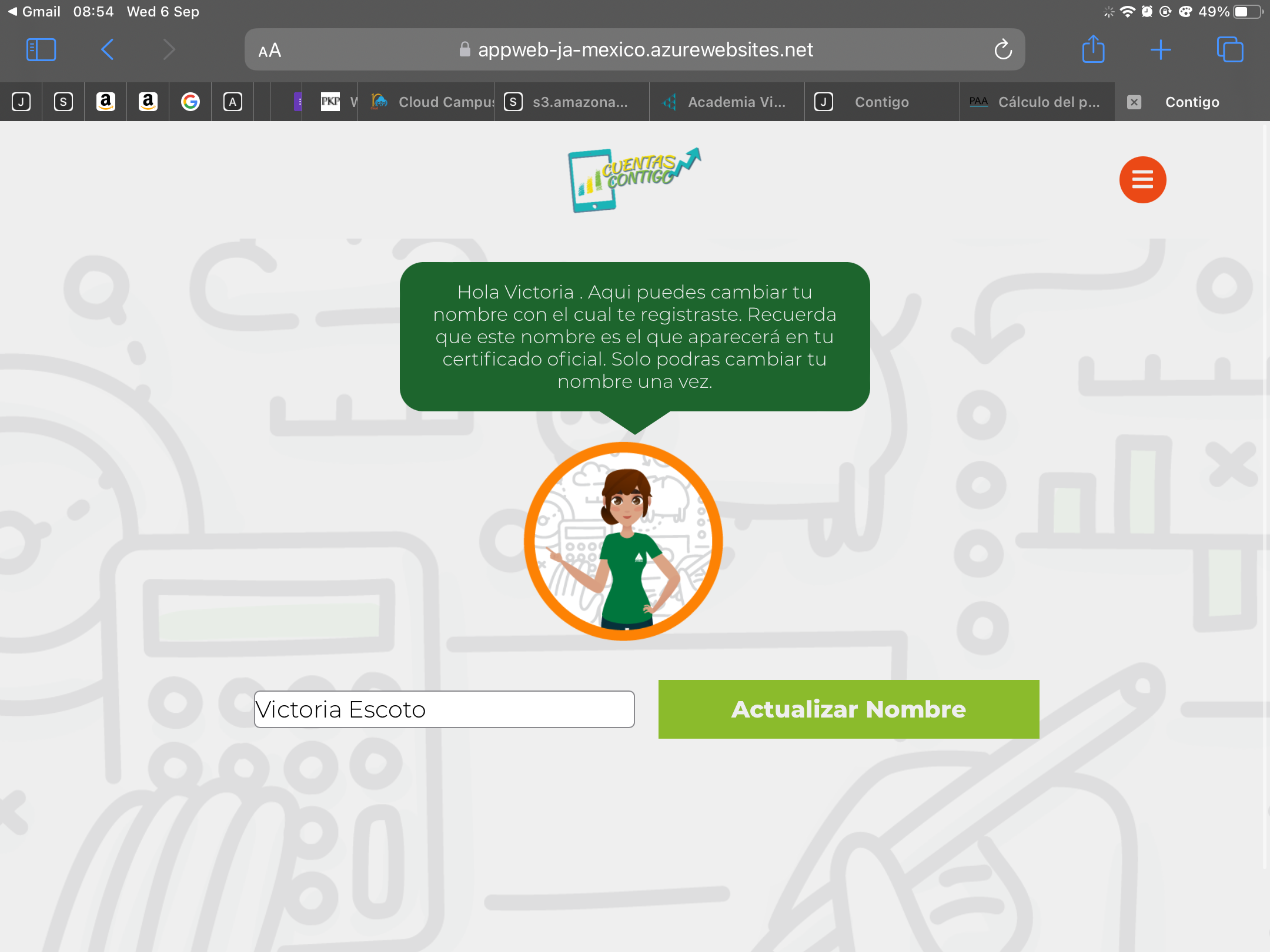1270x952 pixels.
Task: Open the share sheet icon
Action: pyautogui.click(x=1093, y=49)
